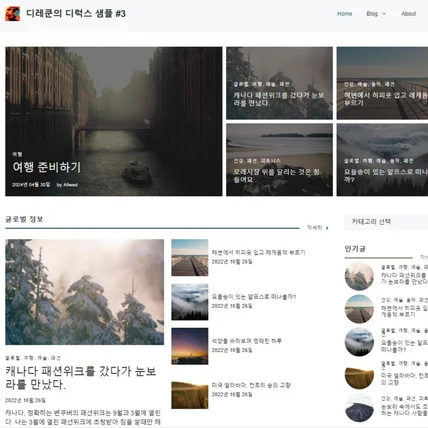This screenshot has height=428, width=428.
Task: Click the date under featured post '2022년 10월 26일'
Action: point(25,400)
